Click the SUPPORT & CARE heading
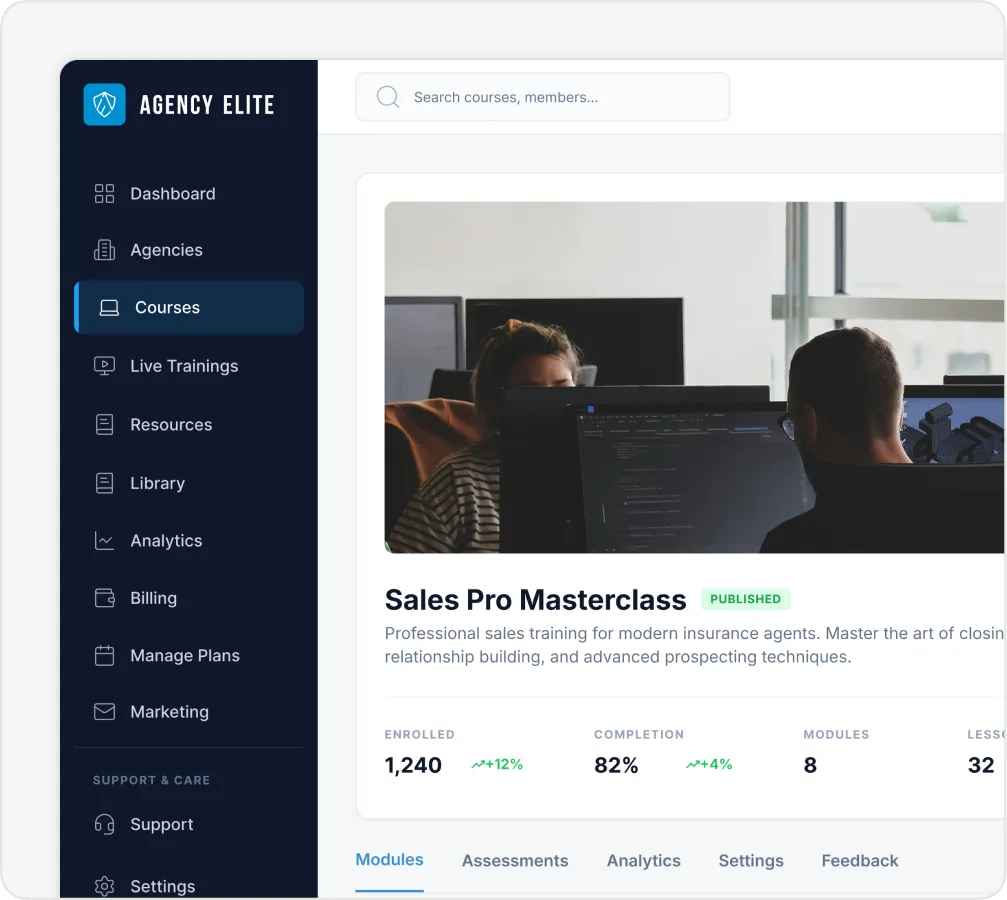Image resolution: width=1007 pixels, height=900 pixels. pyautogui.click(x=151, y=780)
